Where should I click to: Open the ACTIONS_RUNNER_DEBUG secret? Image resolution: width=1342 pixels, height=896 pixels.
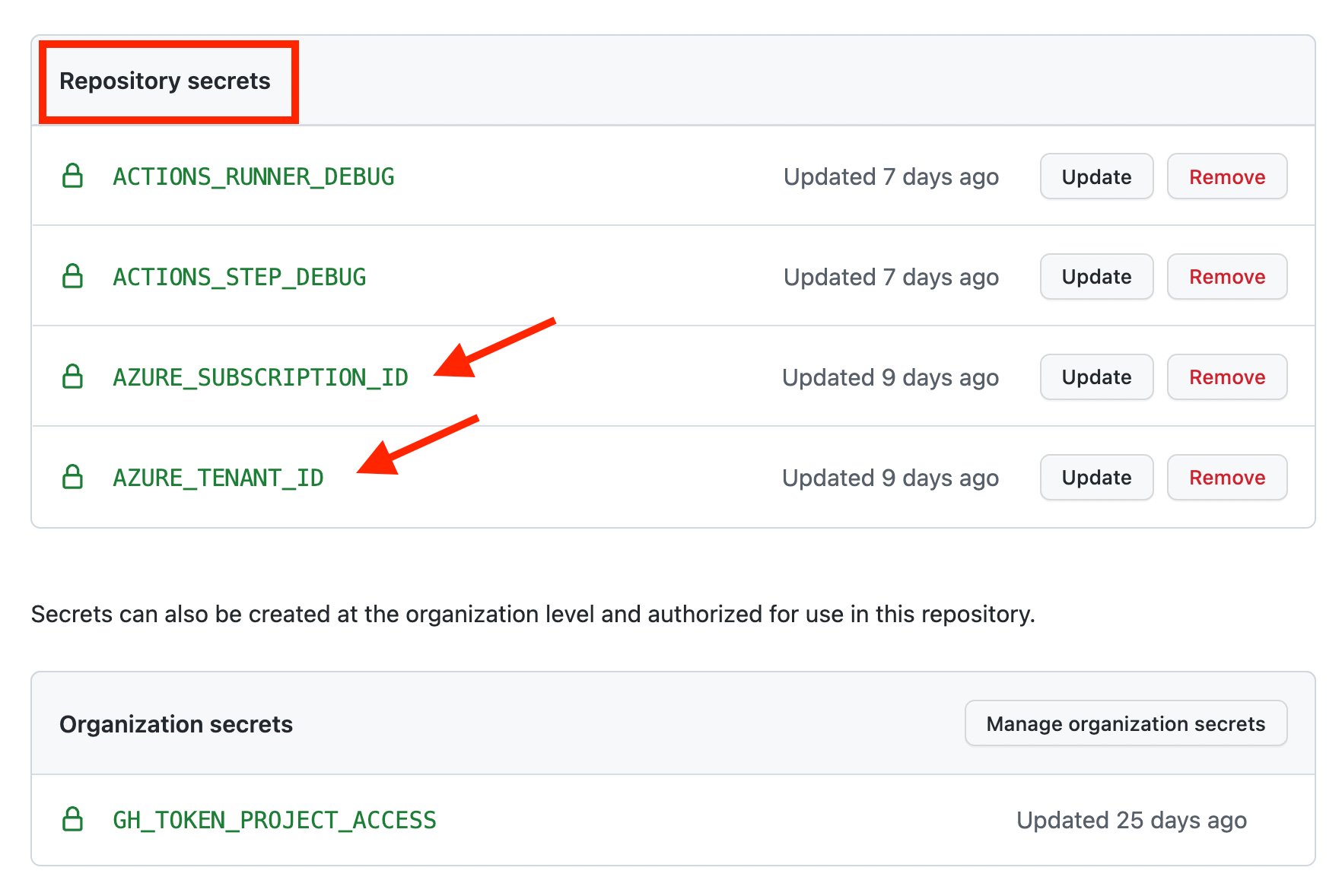point(253,176)
